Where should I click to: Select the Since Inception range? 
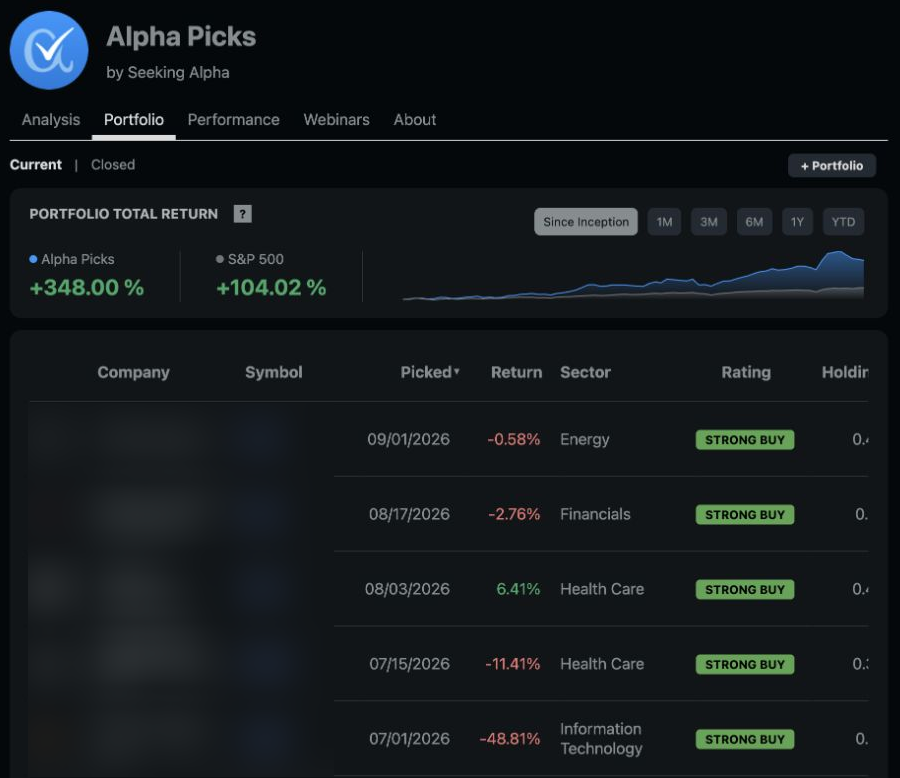(586, 222)
